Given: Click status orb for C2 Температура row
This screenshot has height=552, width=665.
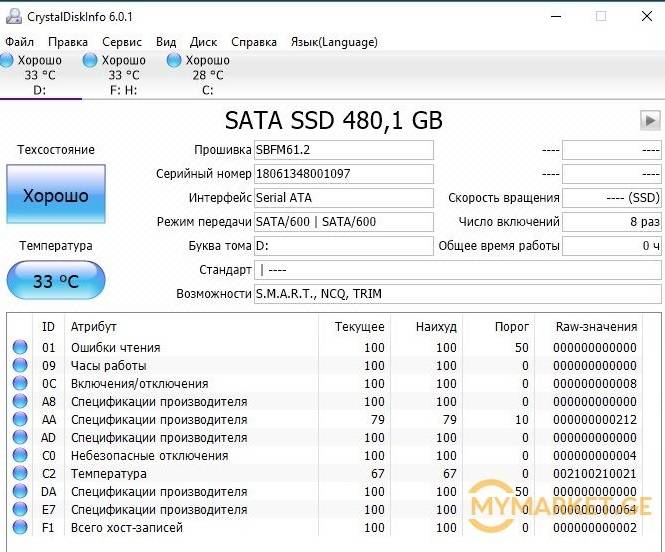Looking at the screenshot, I should pyautogui.click(x=20, y=473).
